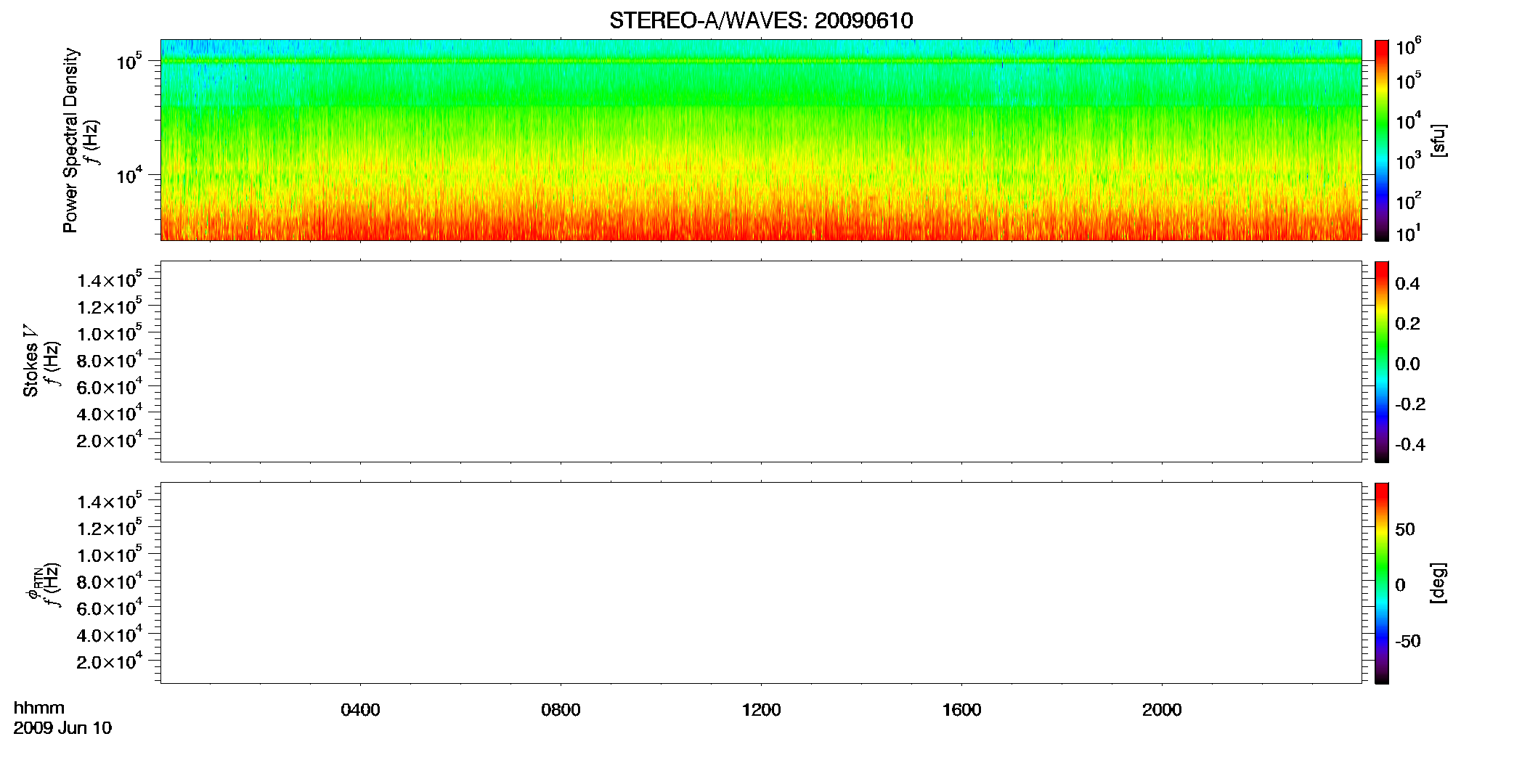Click the 0.0 tick label on Stokes colorbar
The image size is (1522, 784).
(x=1407, y=364)
